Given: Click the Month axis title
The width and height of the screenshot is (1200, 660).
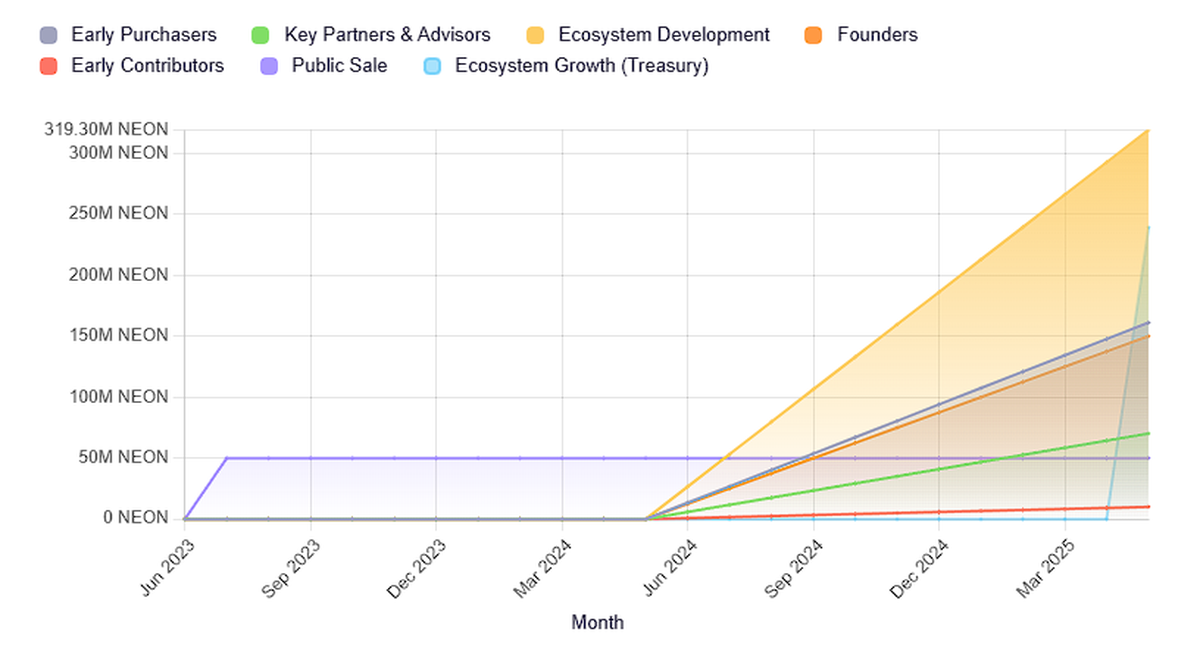Looking at the screenshot, I should coord(597,623).
